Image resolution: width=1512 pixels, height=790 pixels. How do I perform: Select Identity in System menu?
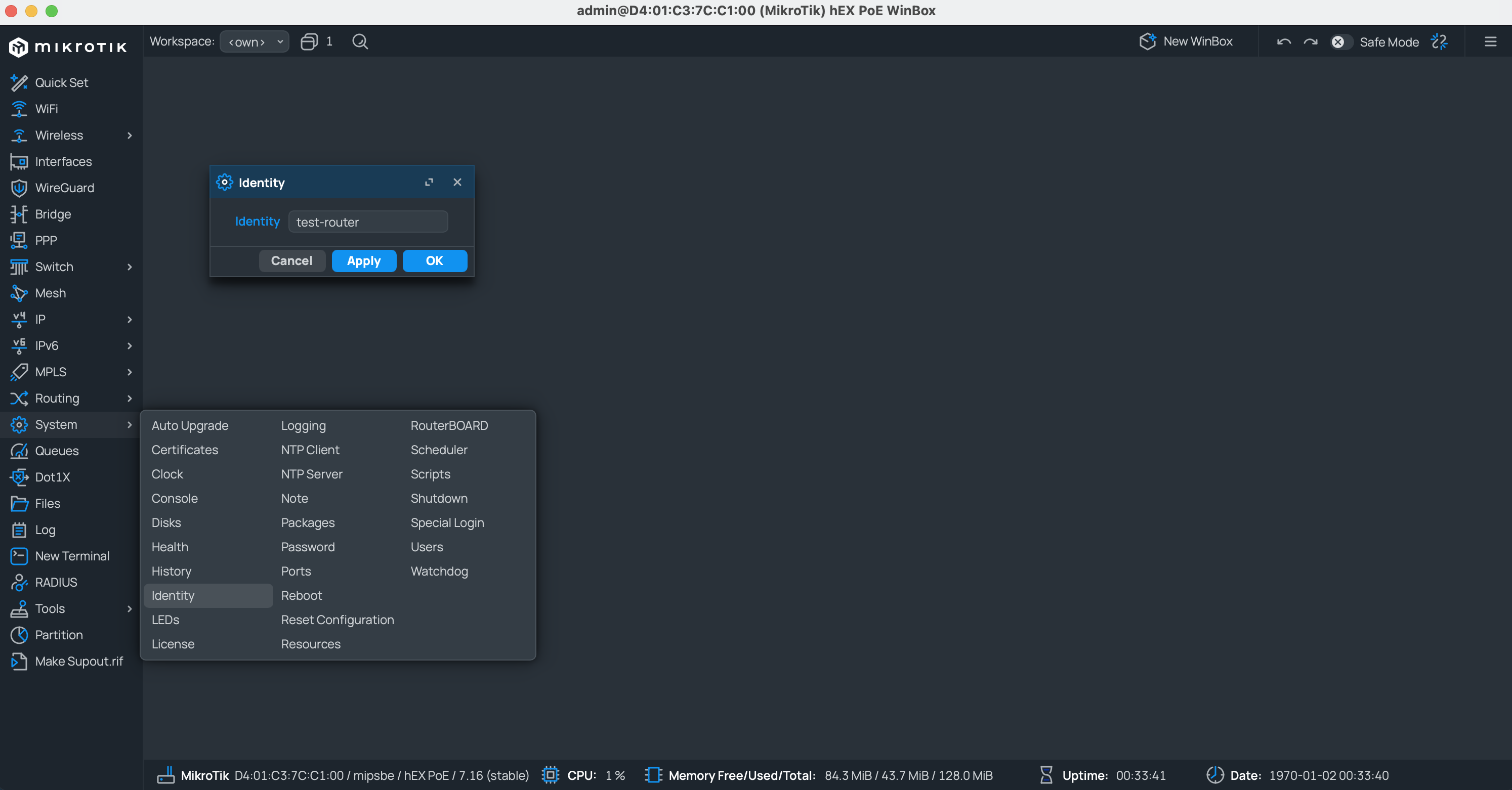(208, 596)
